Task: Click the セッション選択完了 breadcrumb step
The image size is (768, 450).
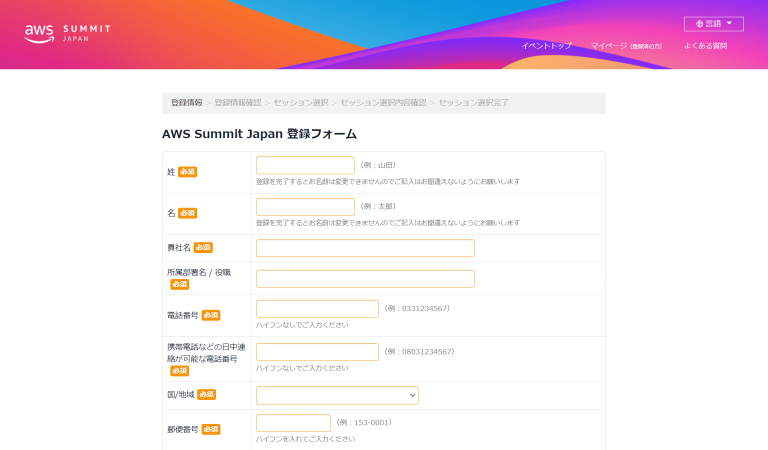Action: [x=473, y=102]
